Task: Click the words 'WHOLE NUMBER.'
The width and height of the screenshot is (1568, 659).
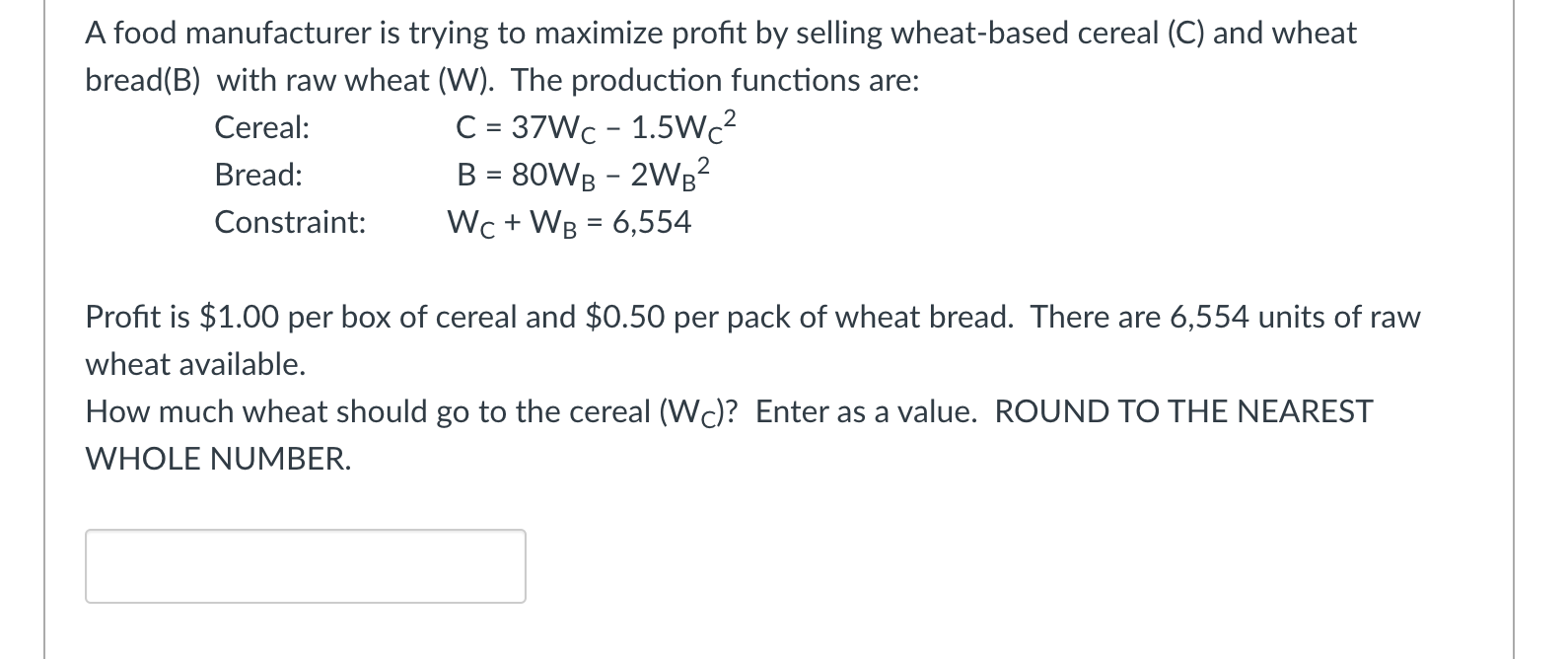Action: (218, 459)
